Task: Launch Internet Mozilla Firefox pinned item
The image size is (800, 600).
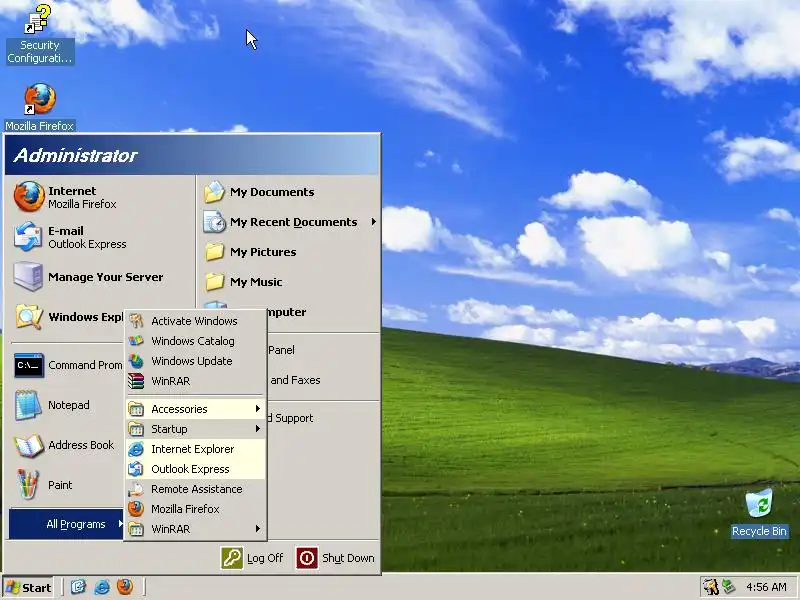Action: 100,197
